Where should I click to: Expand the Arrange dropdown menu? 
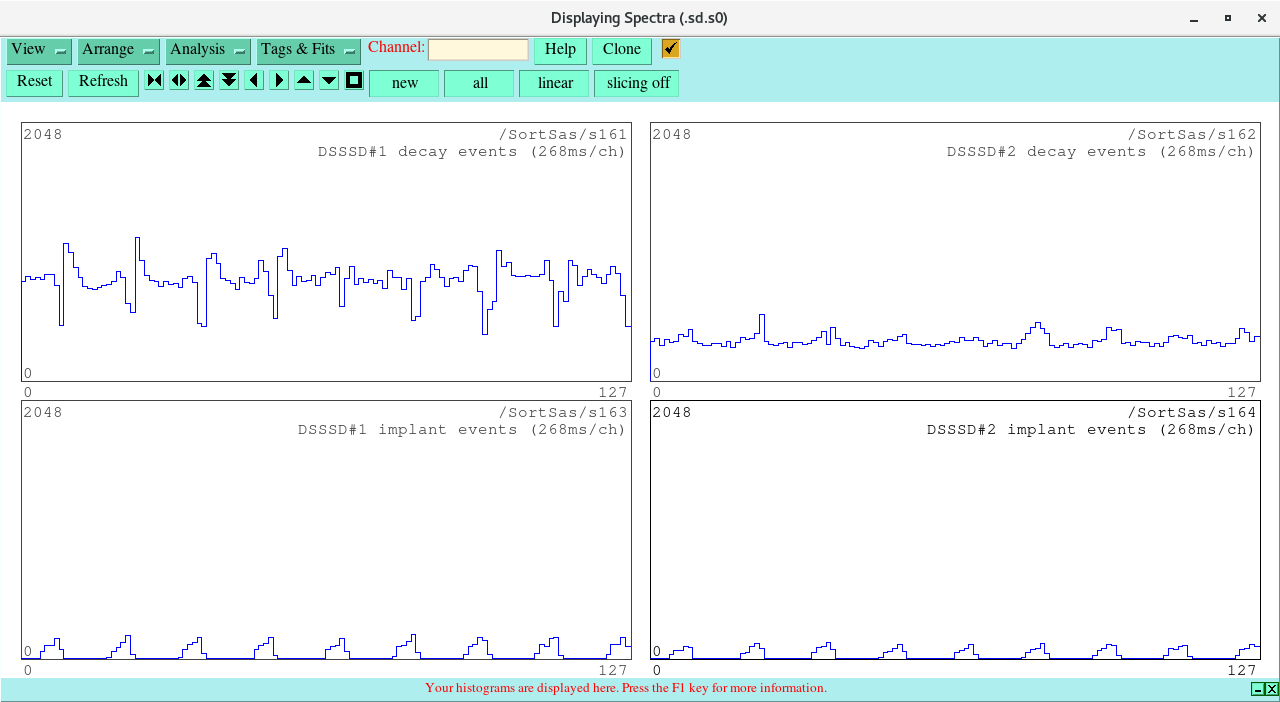point(118,50)
